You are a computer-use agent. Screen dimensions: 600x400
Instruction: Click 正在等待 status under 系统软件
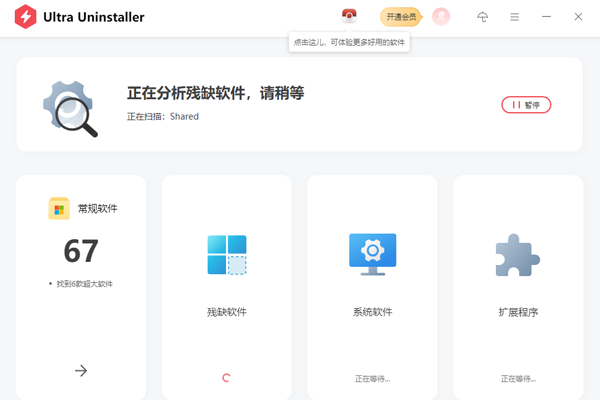pyautogui.click(x=373, y=379)
